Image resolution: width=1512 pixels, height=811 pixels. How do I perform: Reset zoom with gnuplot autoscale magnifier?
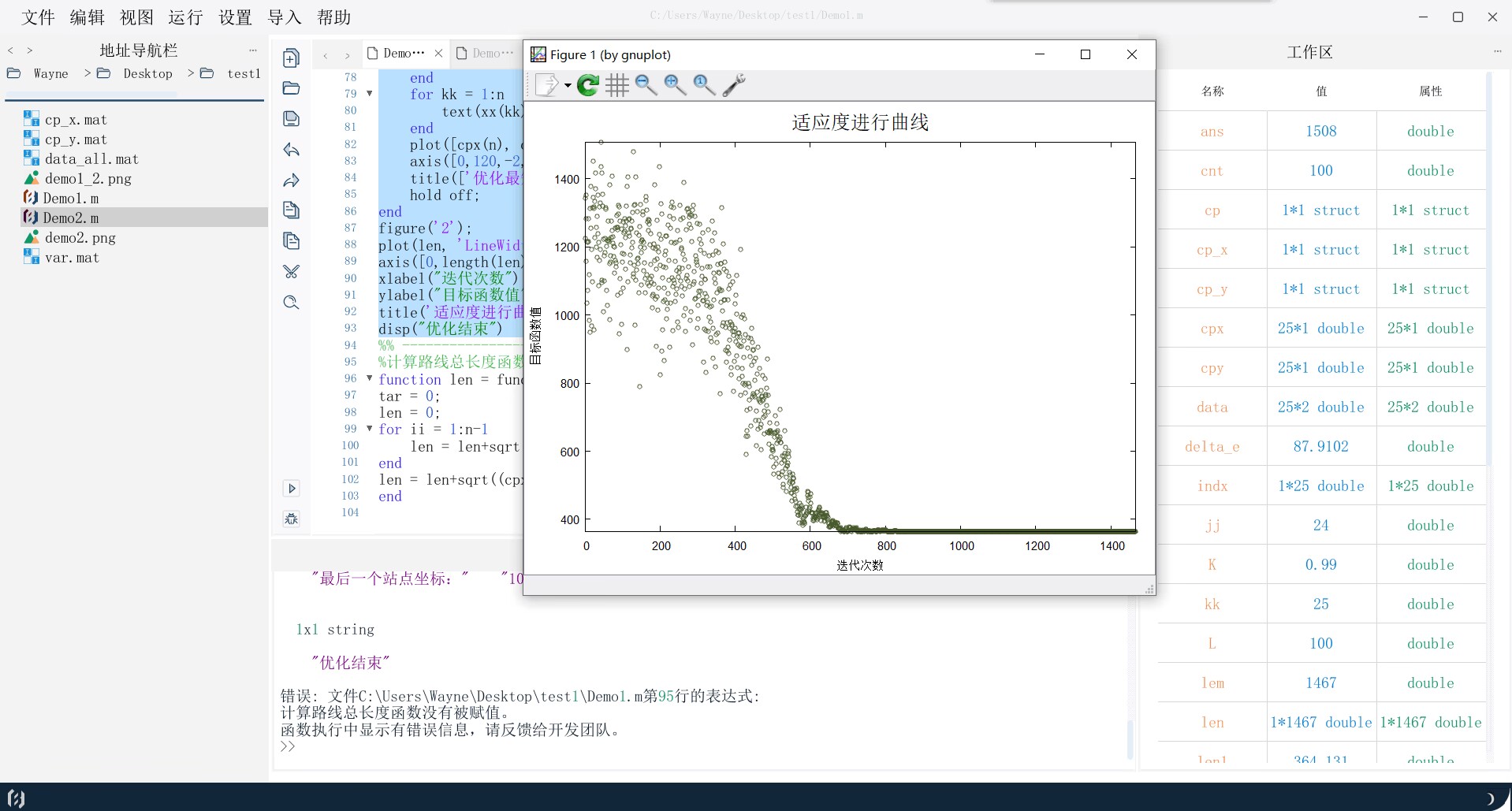(x=705, y=84)
